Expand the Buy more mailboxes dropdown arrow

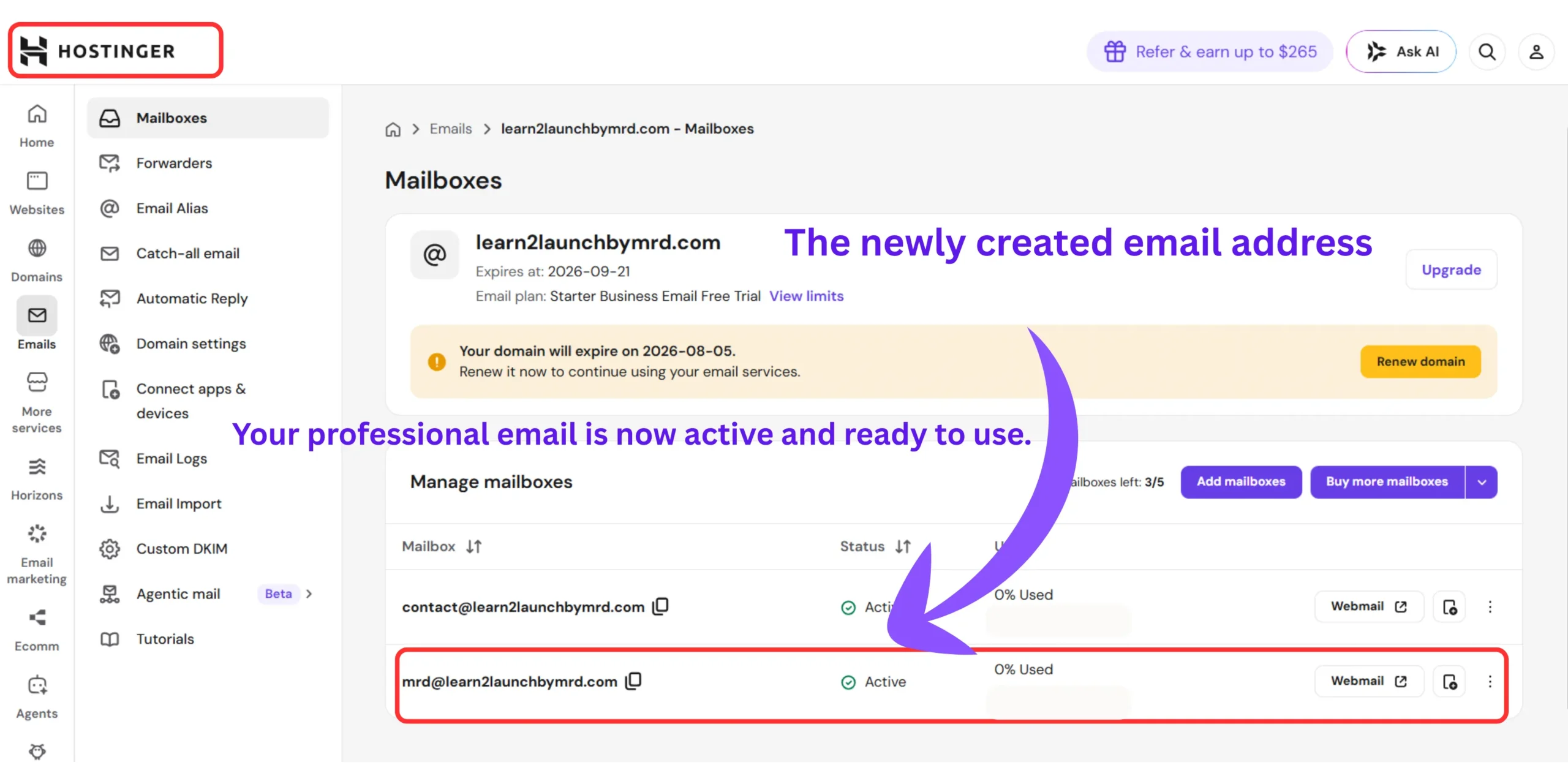click(1482, 482)
